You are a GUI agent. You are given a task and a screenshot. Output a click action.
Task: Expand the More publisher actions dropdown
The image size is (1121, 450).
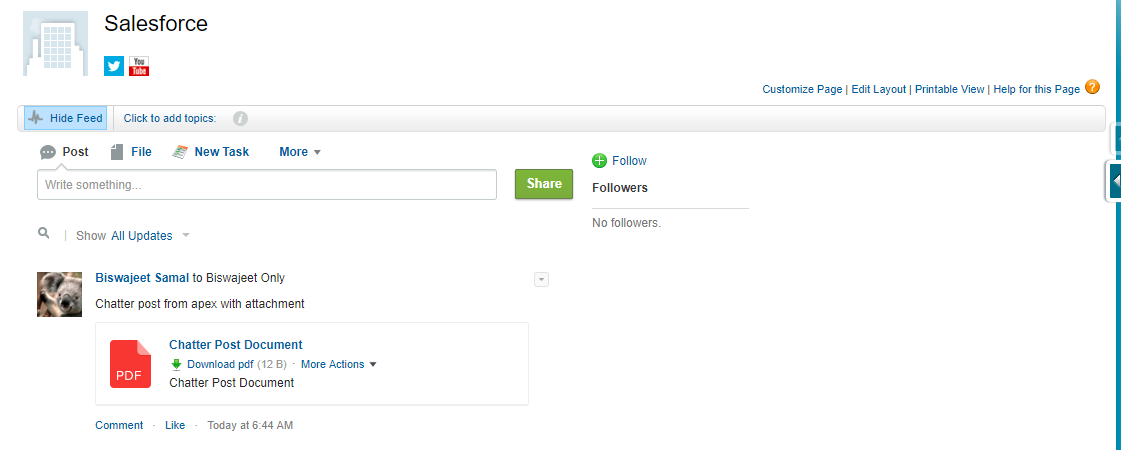pyautogui.click(x=300, y=152)
